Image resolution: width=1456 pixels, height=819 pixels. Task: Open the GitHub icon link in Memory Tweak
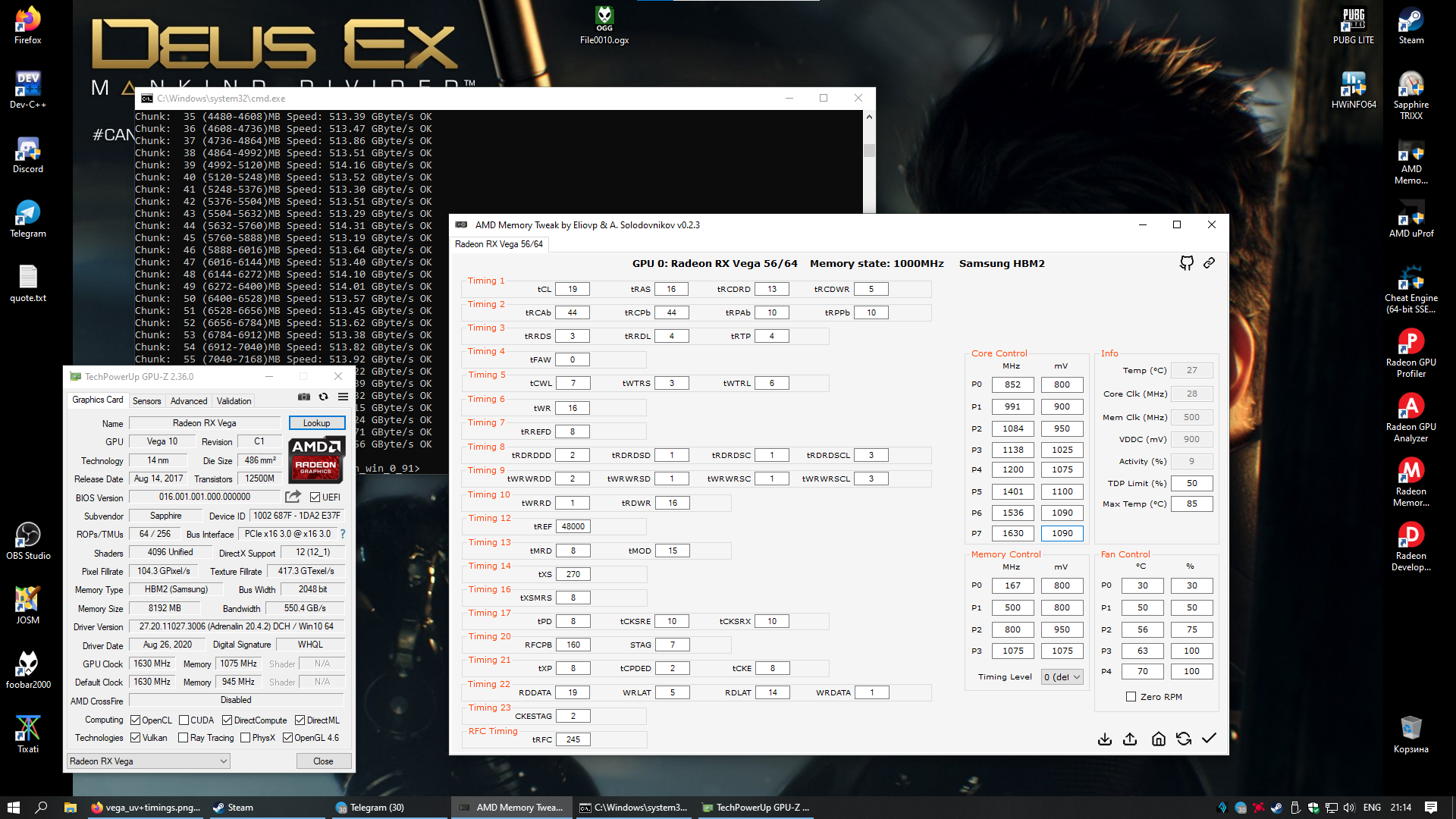click(x=1186, y=262)
